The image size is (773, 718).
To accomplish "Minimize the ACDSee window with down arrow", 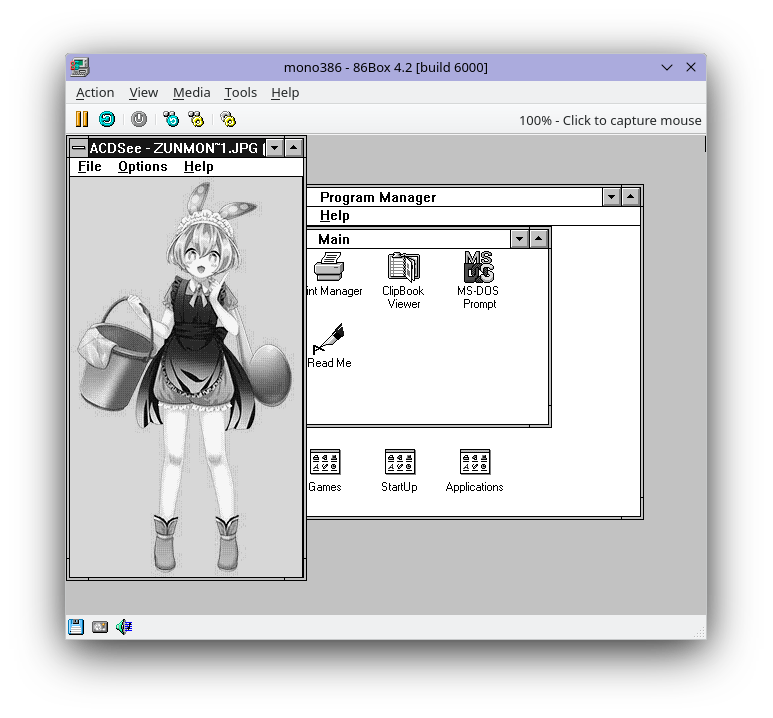I will click(x=275, y=147).
